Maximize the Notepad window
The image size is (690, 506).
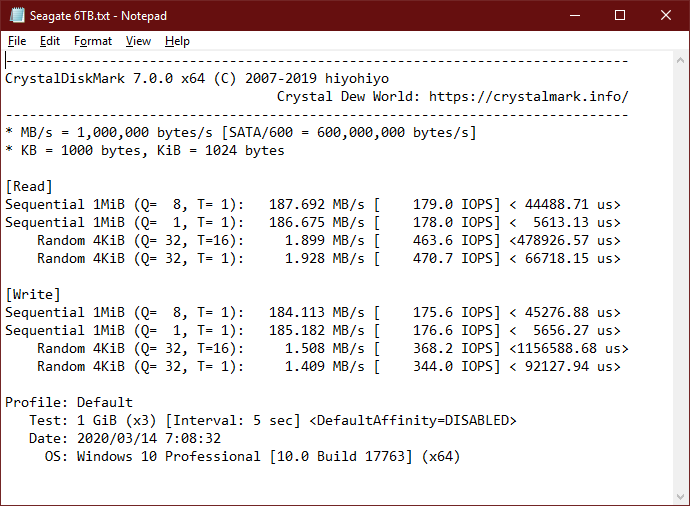coord(620,15)
